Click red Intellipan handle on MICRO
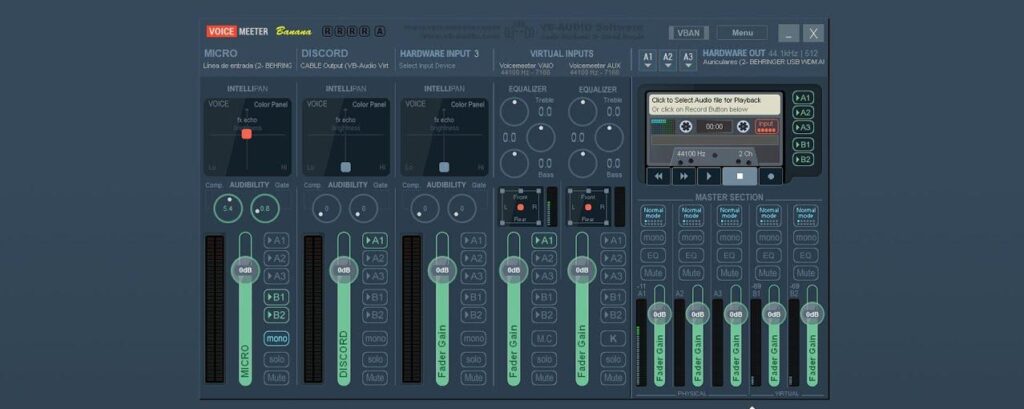1024x409 pixels. point(246,134)
